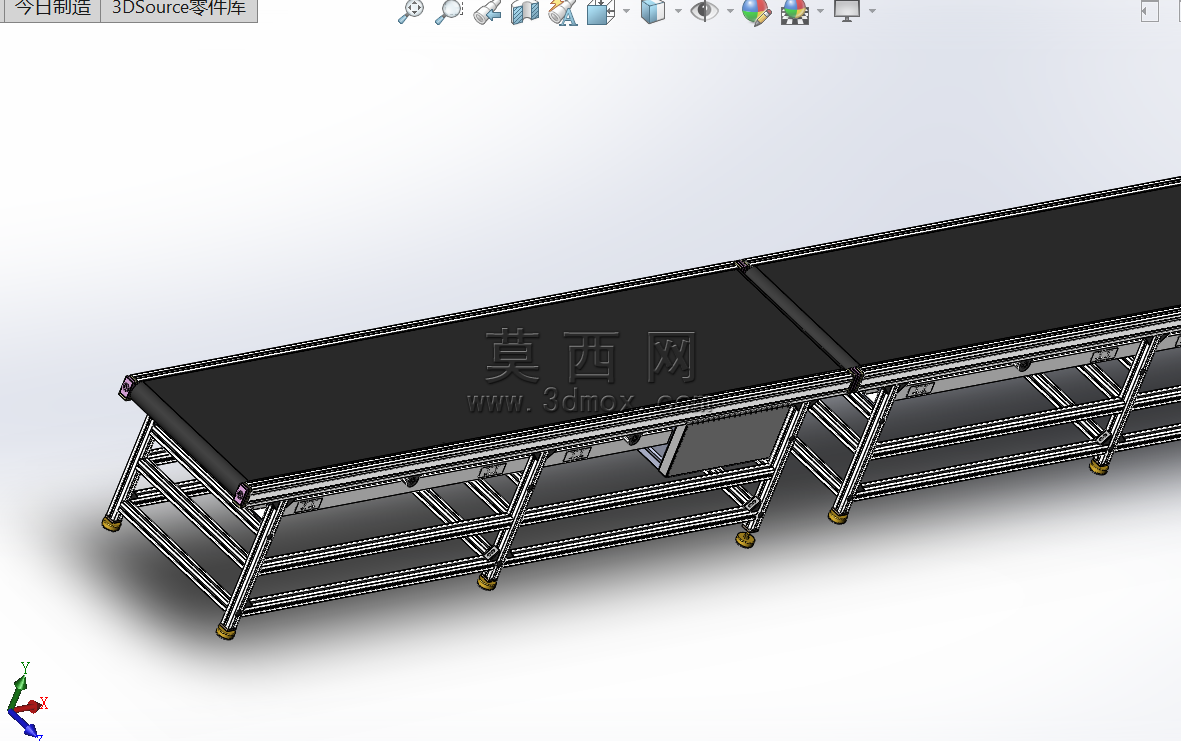Toggle Hide/Show Items eye icon
The width and height of the screenshot is (1181, 741).
coord(704,11)
